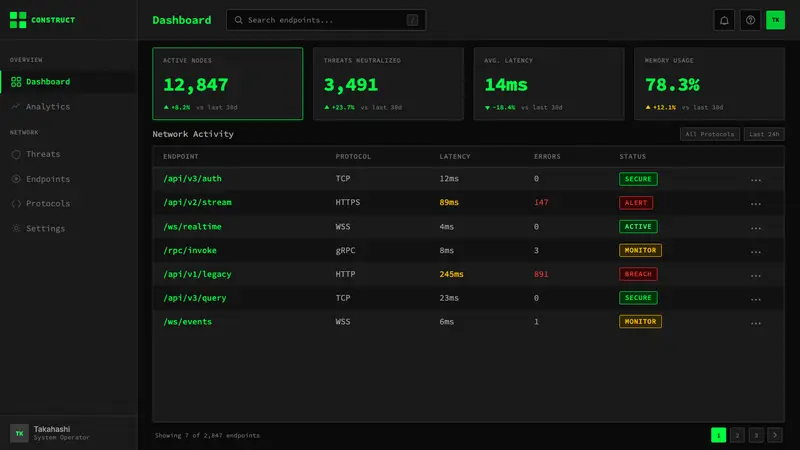Open the notifications bell

point(724,20)
